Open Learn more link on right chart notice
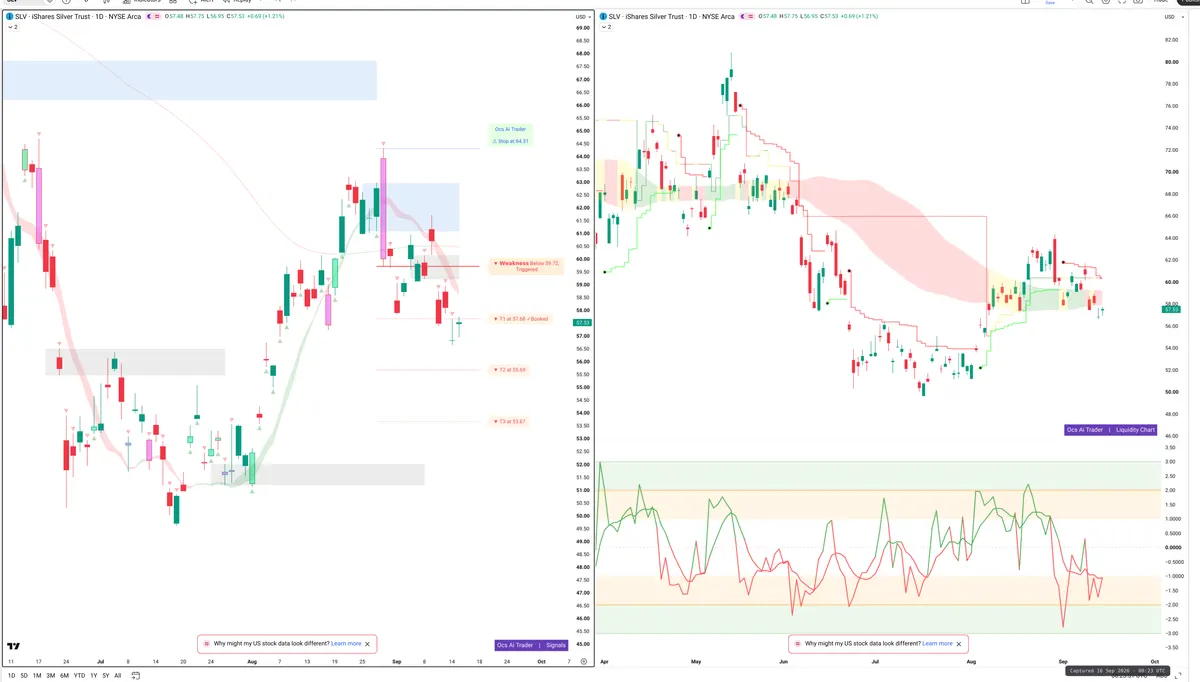The image size is (1200, 682). [x=938, y=644]
